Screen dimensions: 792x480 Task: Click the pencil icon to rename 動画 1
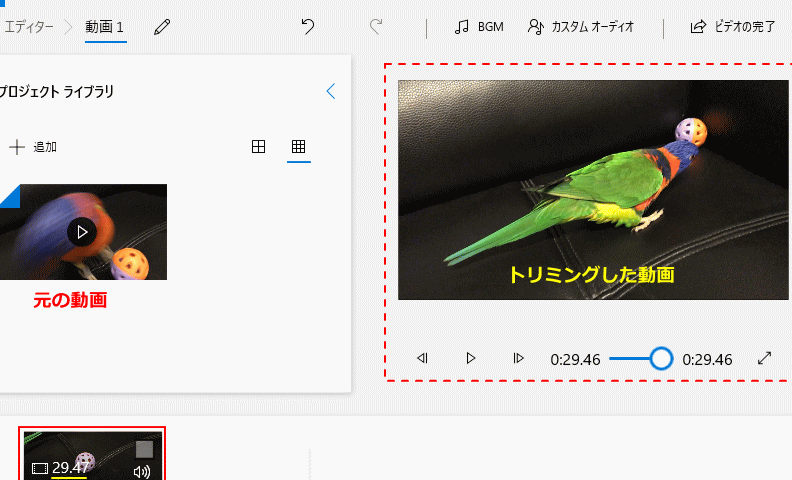point(162,27)
